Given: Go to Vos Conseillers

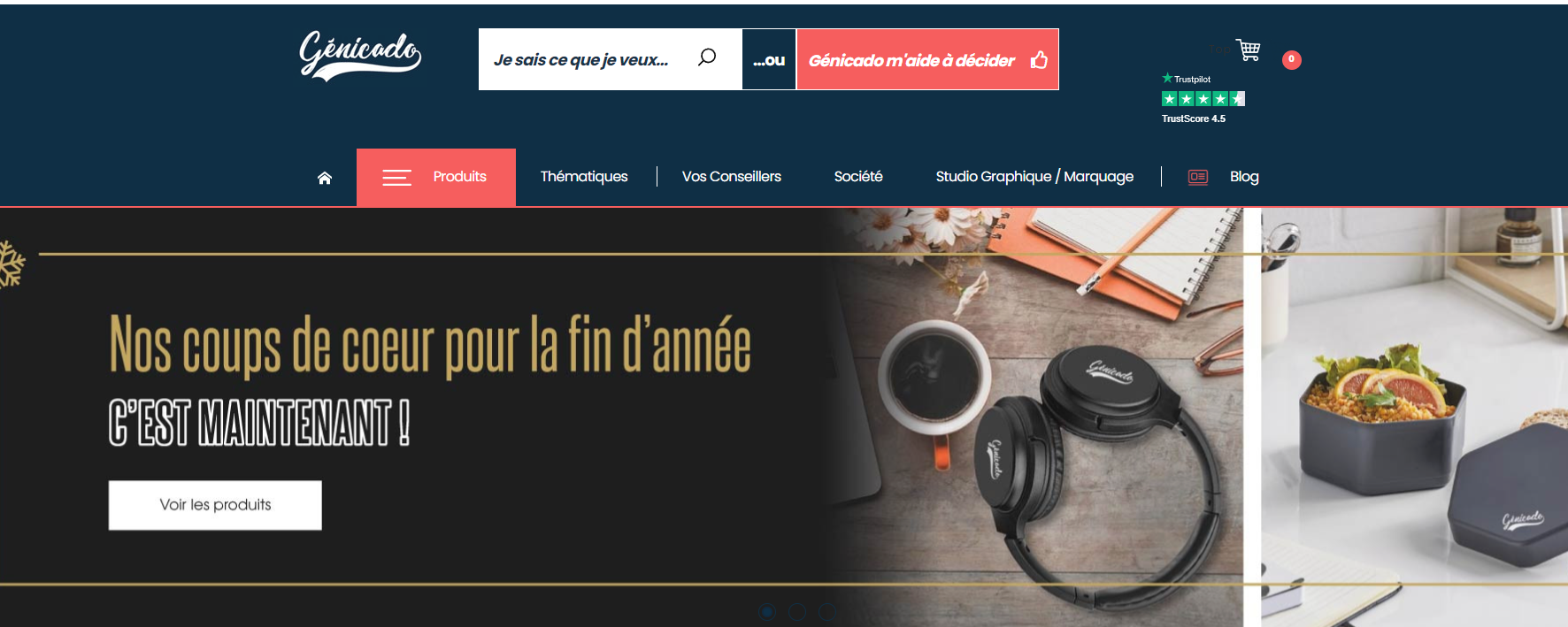Looking at the screenshot, I should pyautogui.click(x=732, y=177).
